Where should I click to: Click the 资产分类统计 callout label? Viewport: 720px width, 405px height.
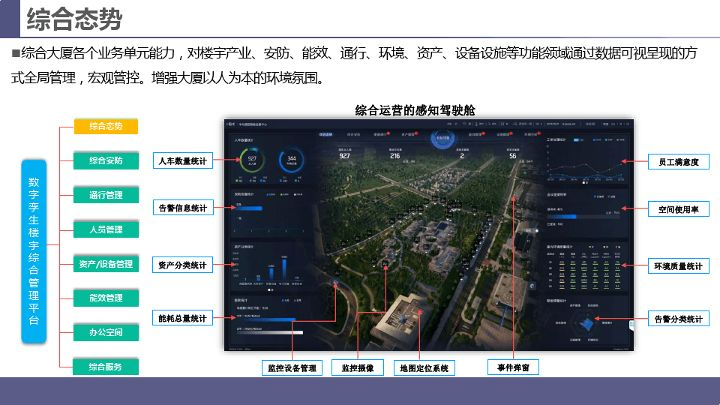tap(182, 265)
